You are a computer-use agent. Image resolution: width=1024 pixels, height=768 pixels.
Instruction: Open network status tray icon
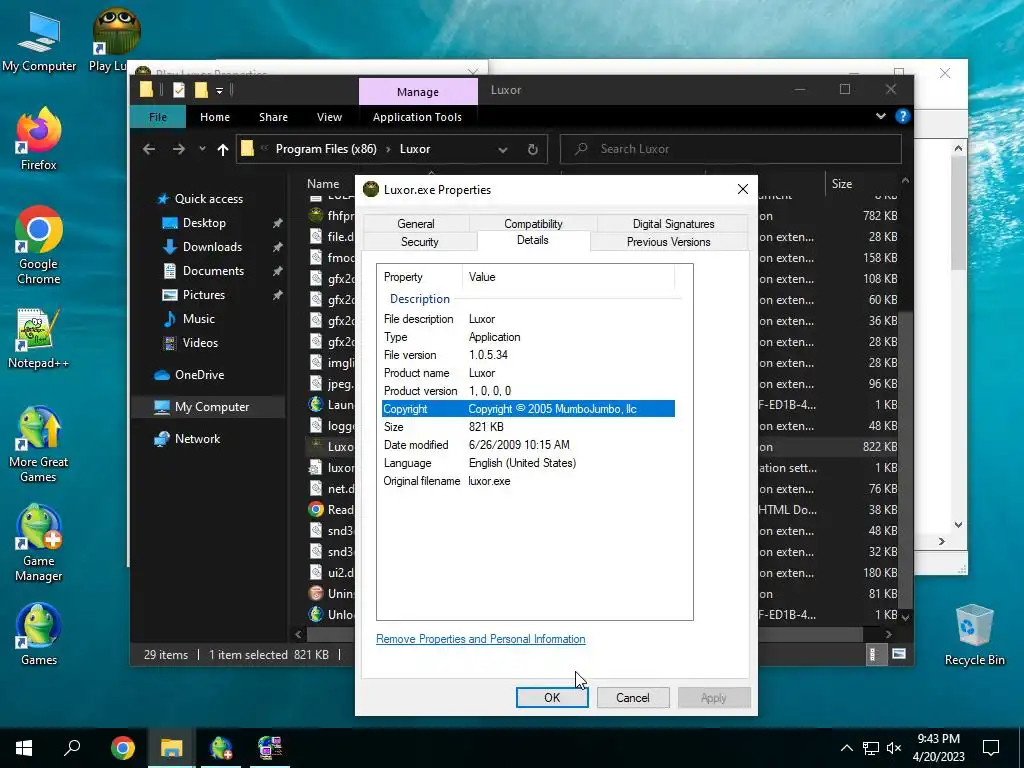tap(871, 748)
